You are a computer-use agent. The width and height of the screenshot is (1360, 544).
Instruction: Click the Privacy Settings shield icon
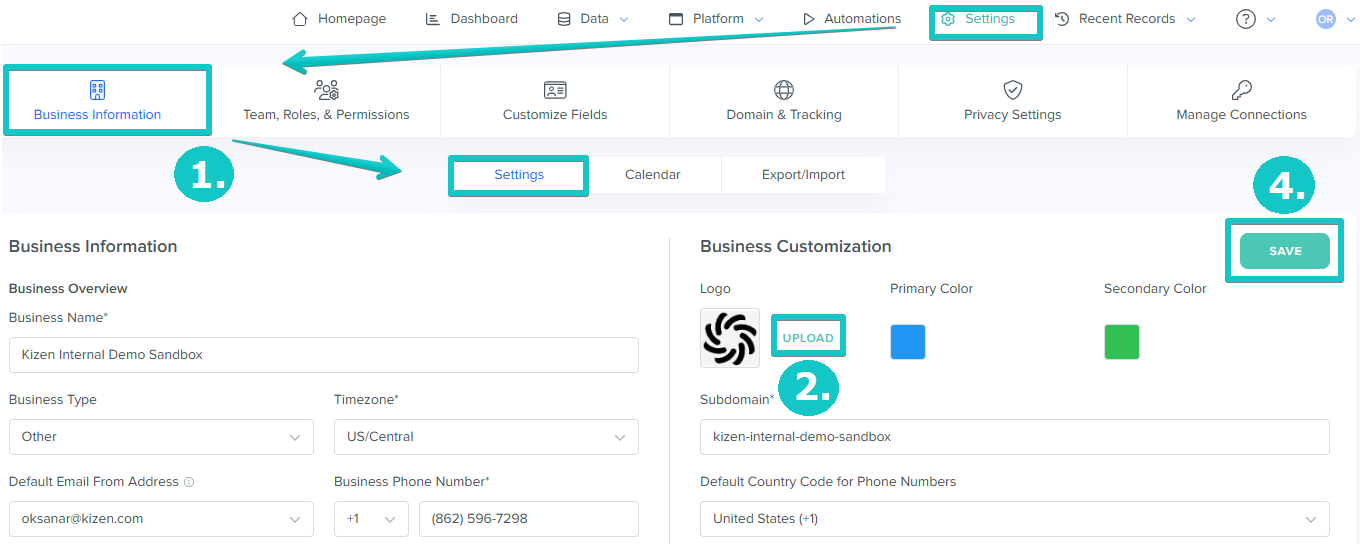pos(1013,90)
